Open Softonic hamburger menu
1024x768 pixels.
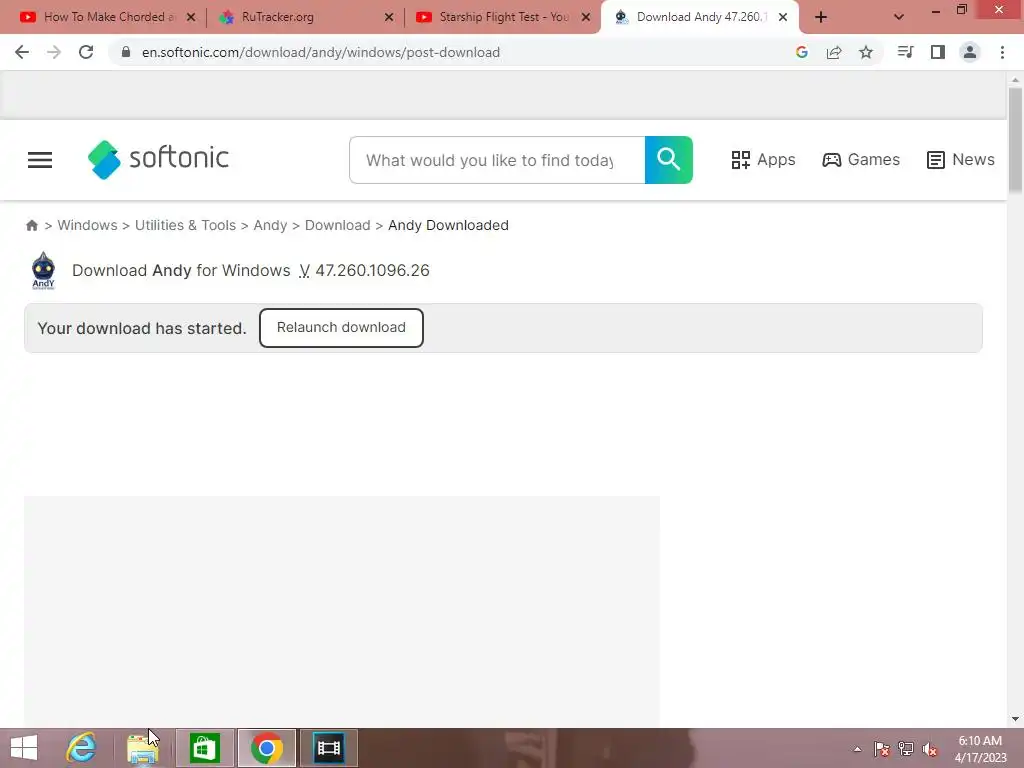40,160
